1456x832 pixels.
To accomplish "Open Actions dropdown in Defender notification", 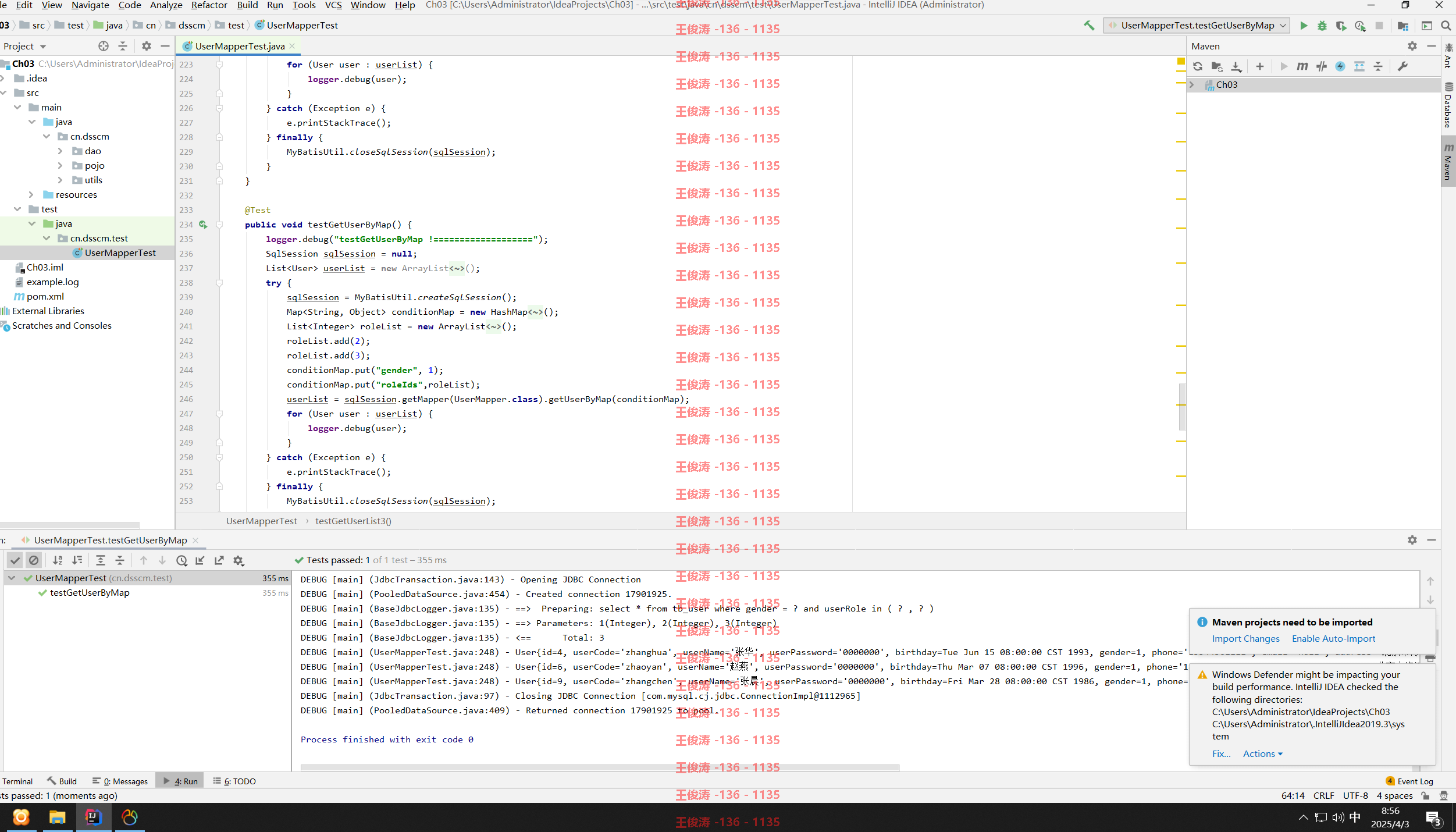I will (x=1263, y=753).
